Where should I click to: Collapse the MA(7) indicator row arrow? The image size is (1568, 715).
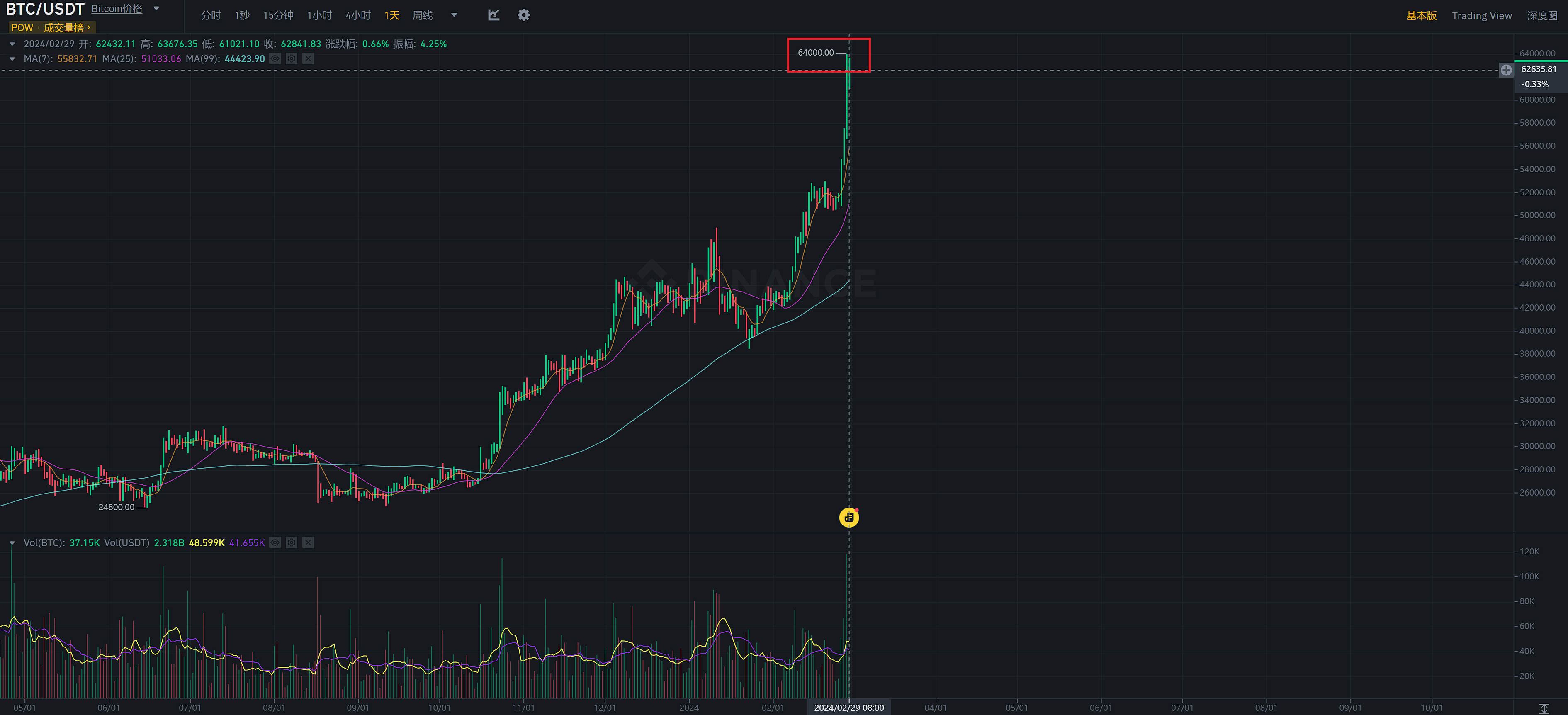(12, 59)
